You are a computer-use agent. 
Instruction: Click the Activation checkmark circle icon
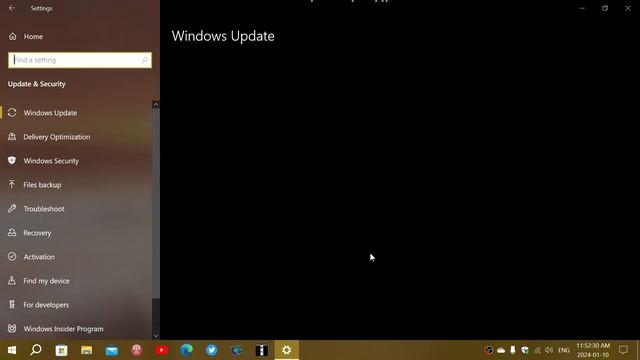tap(12, 256)
